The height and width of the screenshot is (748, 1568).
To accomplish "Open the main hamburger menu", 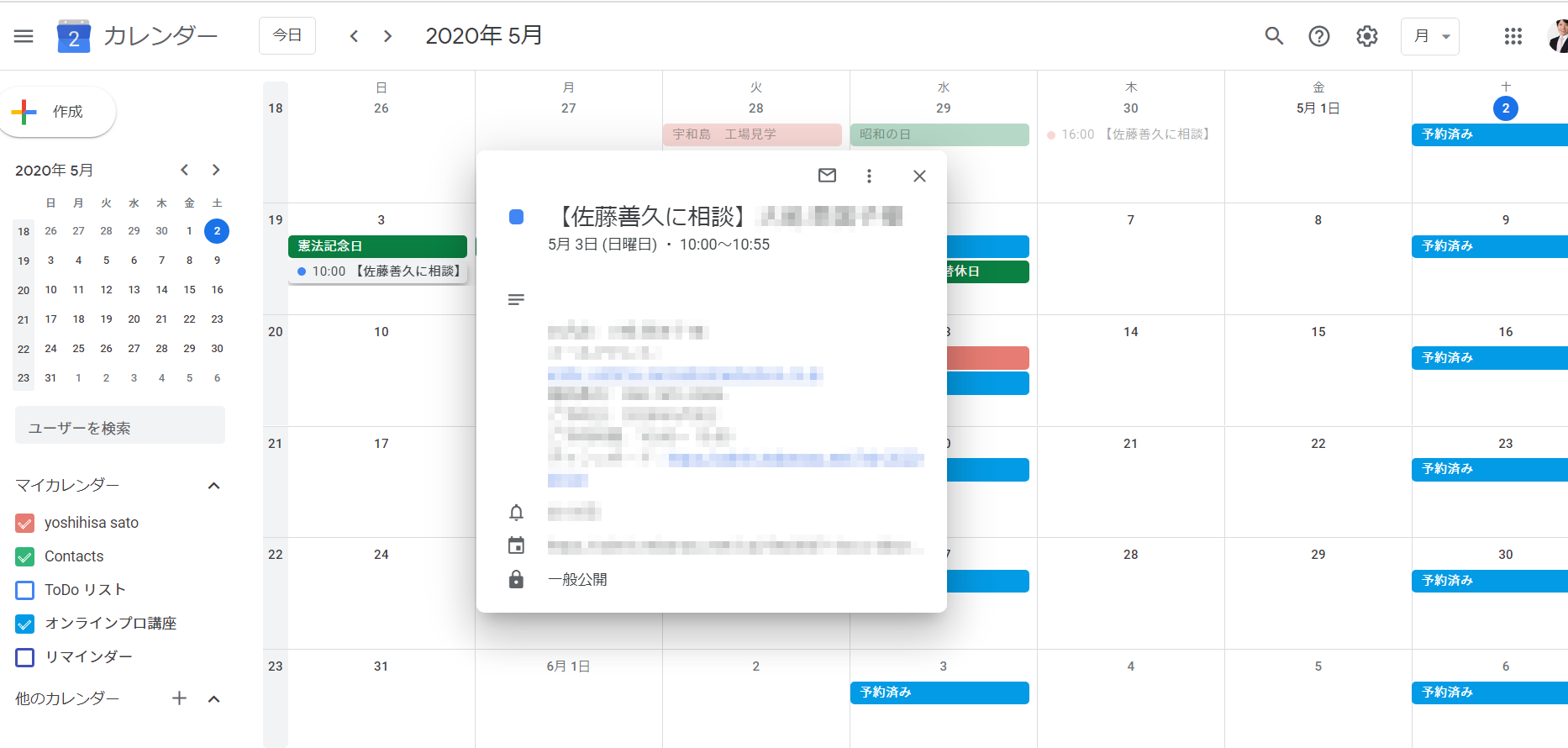I will 24,36.
